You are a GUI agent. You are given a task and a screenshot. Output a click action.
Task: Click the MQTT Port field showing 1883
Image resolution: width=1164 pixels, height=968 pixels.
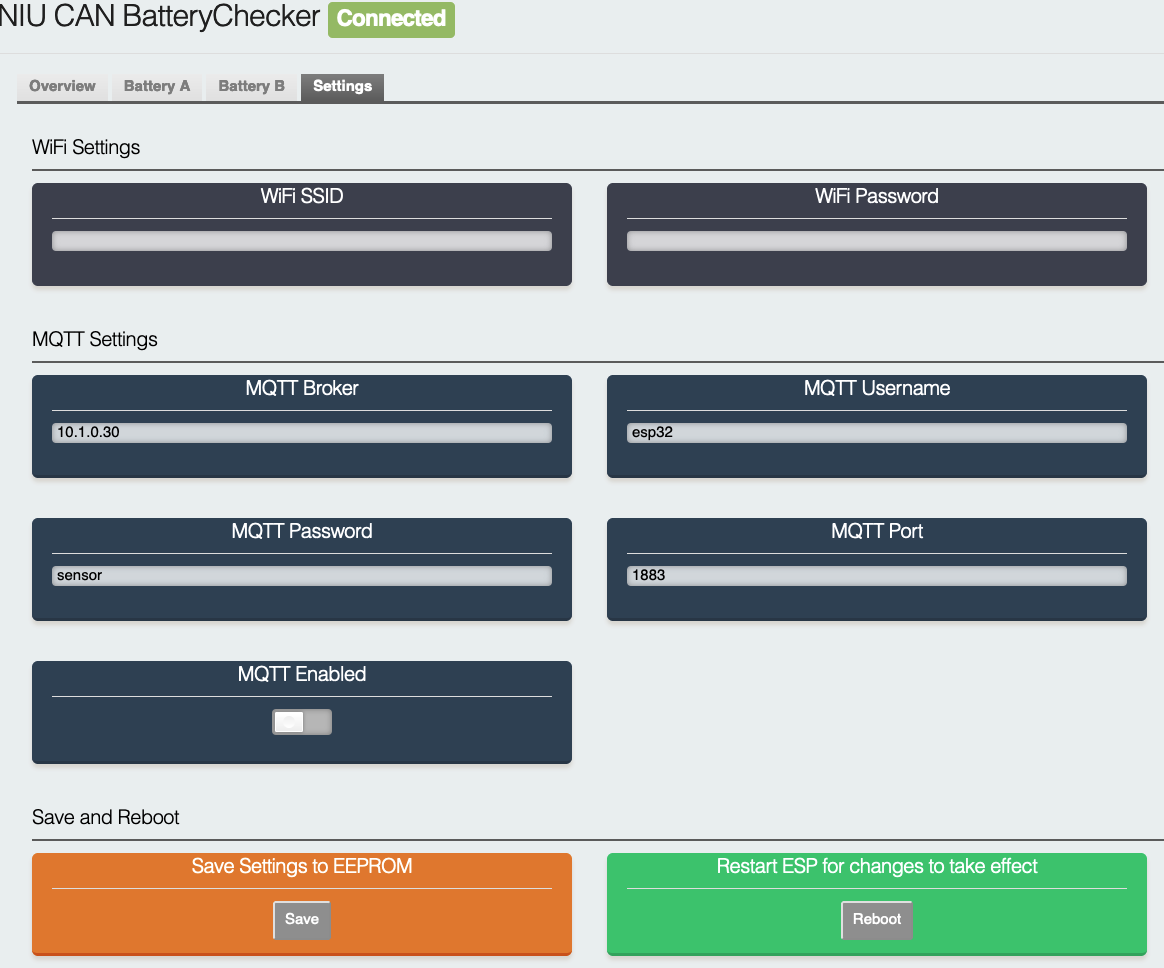pos(876,576)
